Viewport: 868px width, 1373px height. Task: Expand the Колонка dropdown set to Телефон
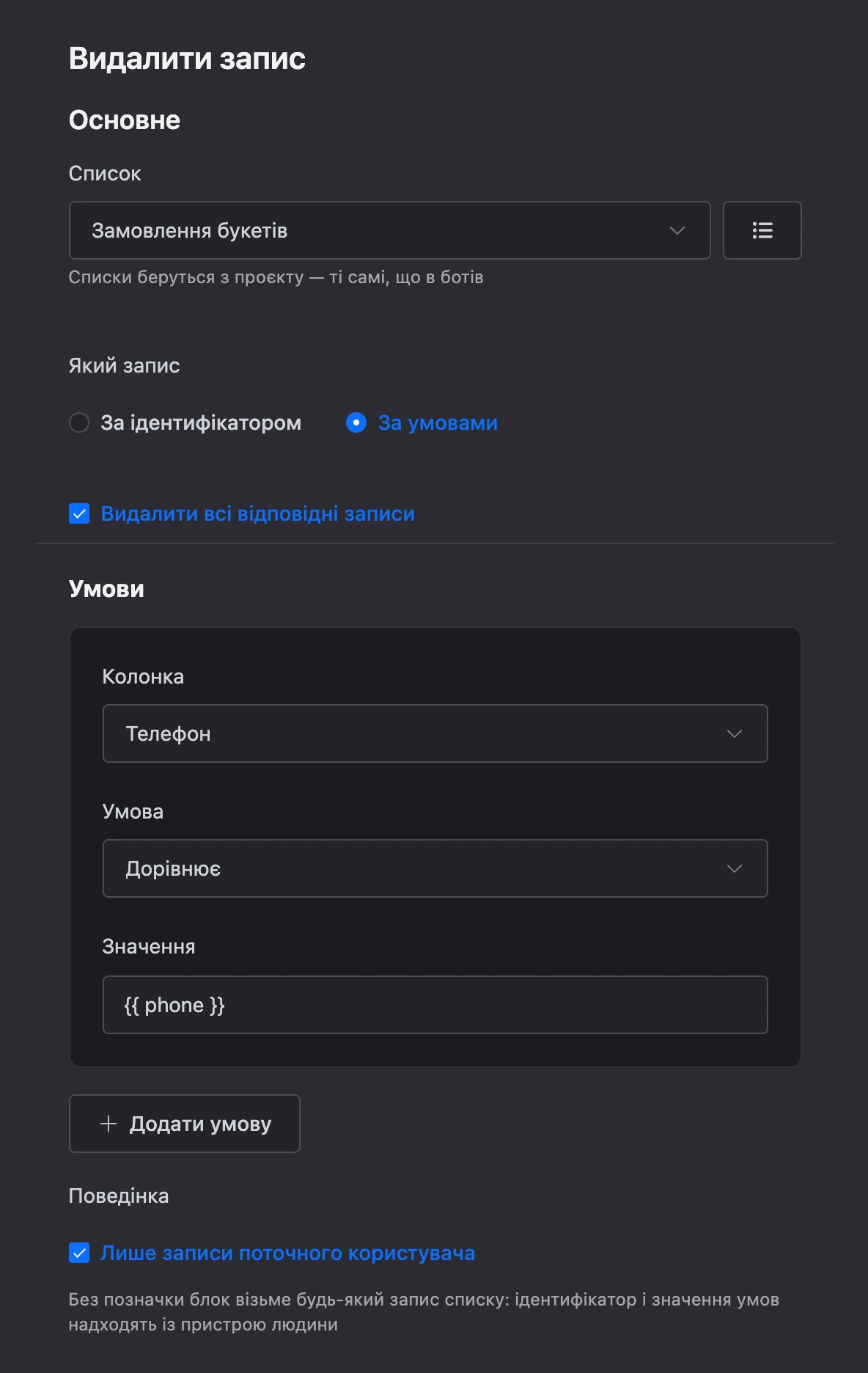tap(435, 733)
